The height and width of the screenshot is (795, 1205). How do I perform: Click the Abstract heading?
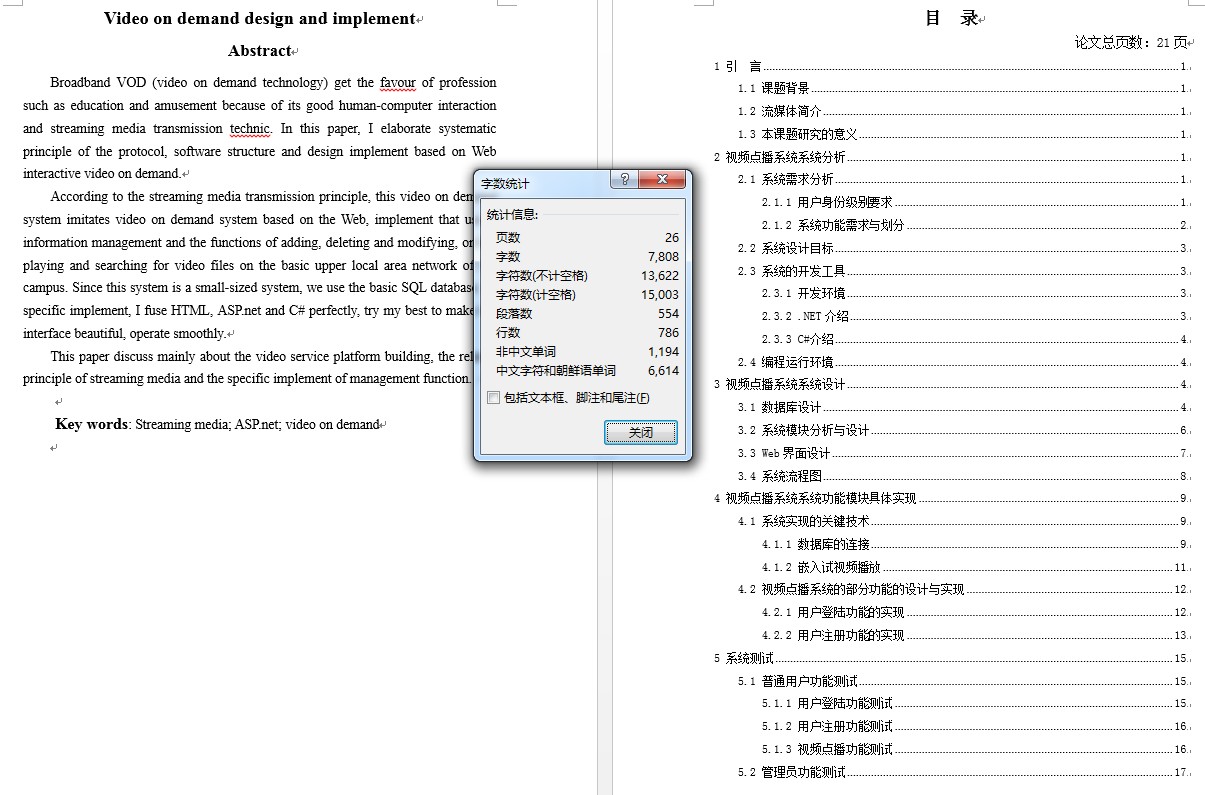pos(259,51)
